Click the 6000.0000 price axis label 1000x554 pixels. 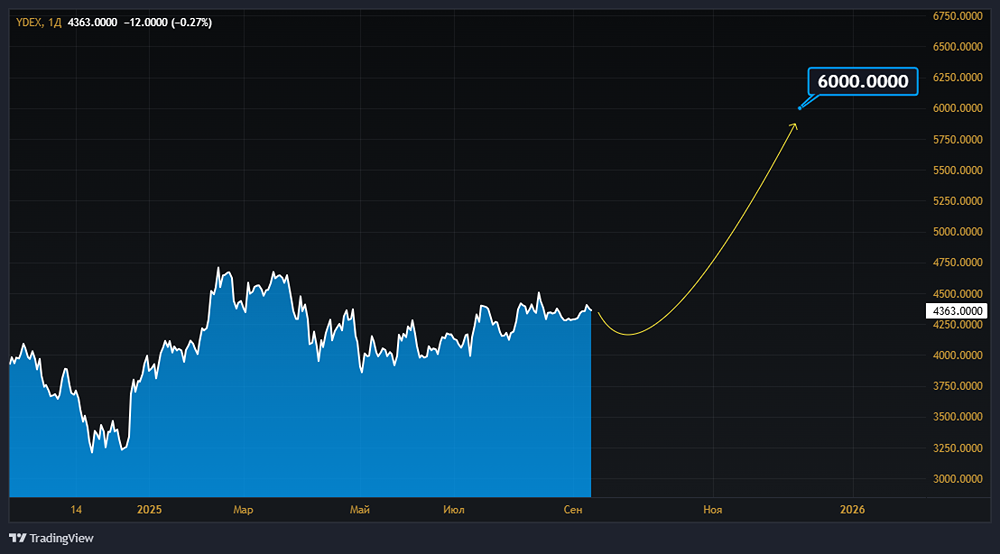tap(957, 108)
